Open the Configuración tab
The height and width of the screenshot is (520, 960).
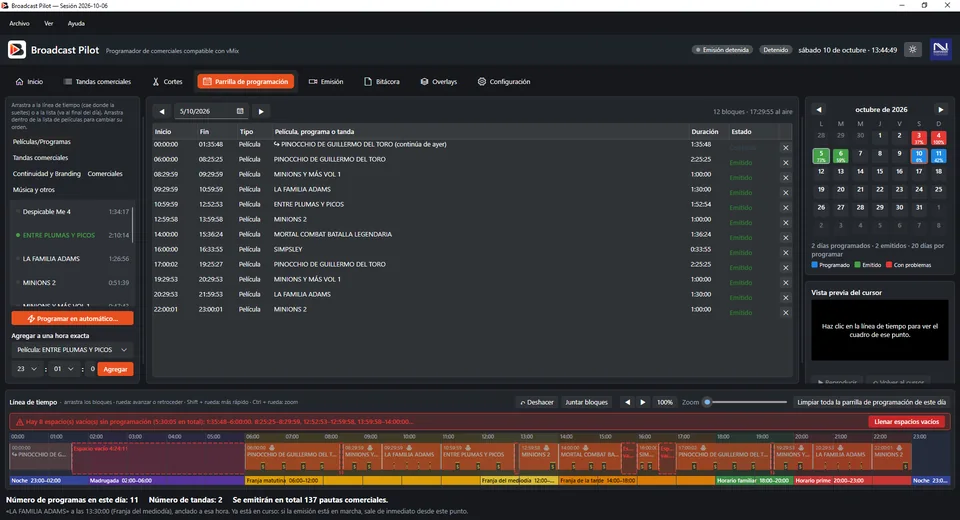coord(504,81)
